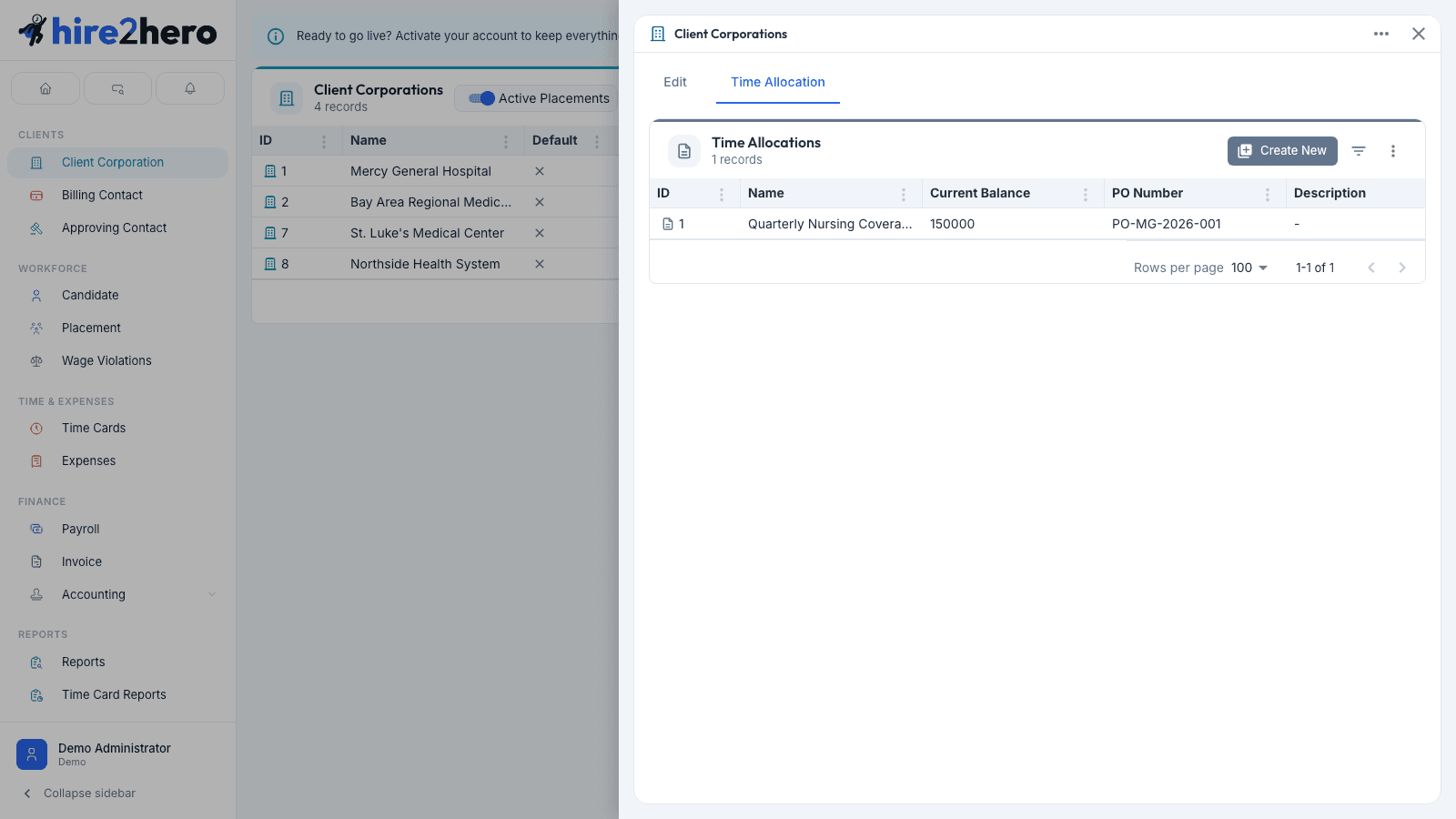Go to next page of allocations

pyautogui.click(x=1402, y=268)
